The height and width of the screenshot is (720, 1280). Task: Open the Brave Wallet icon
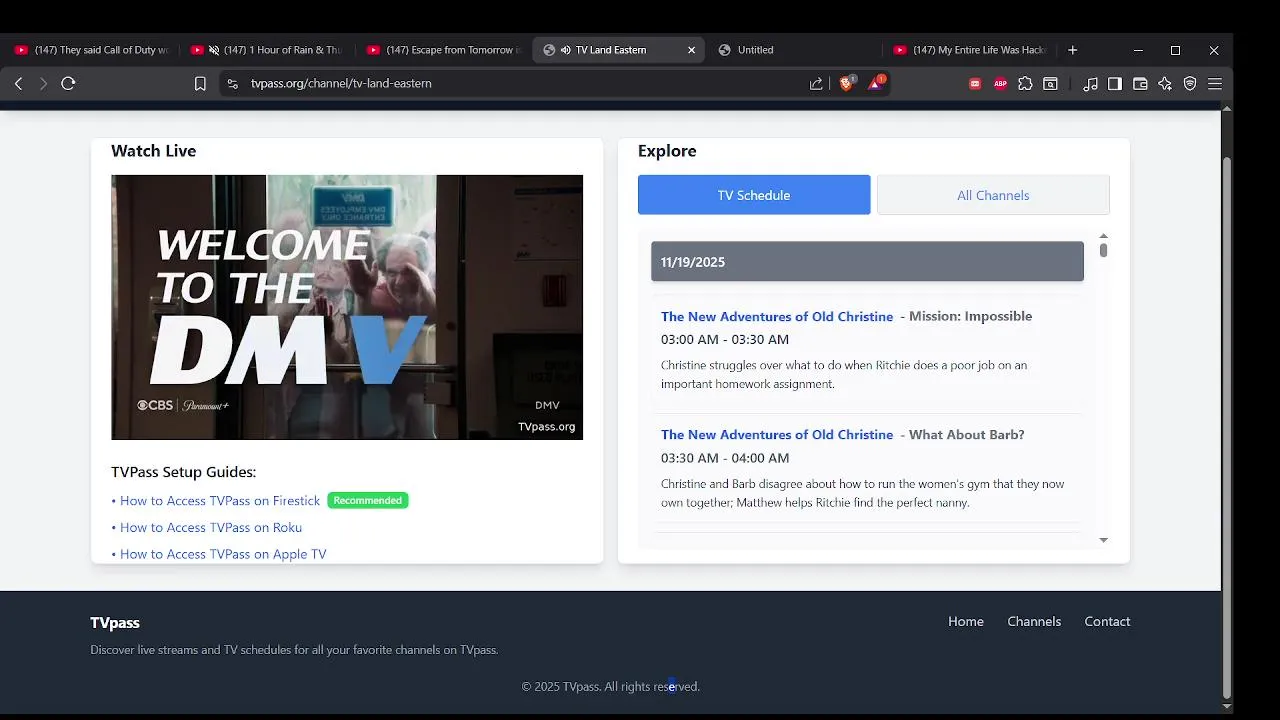tap(1140, 84)
